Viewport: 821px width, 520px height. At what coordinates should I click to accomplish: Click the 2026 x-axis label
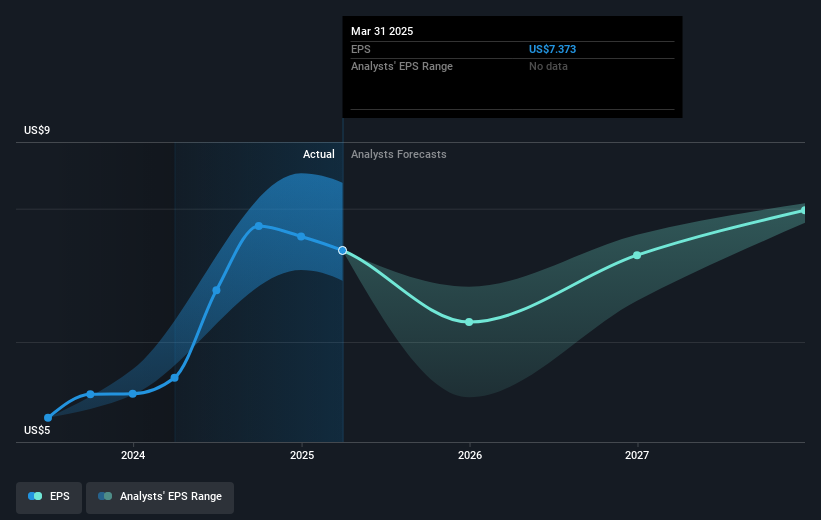(x=470, y=455)
